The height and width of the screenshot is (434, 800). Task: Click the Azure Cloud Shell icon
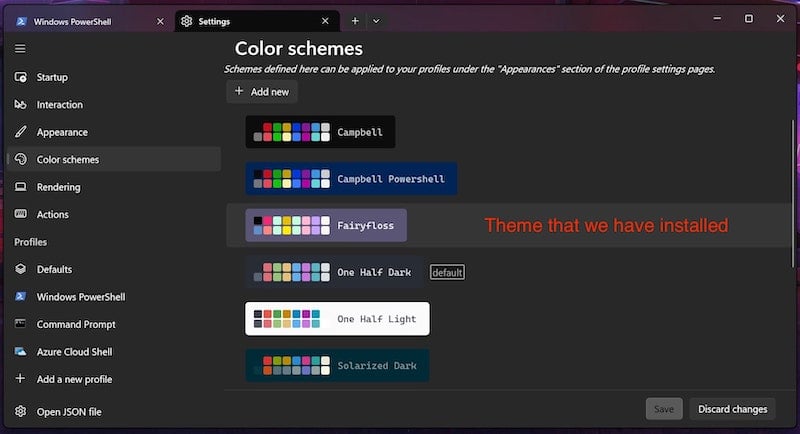(x=20, y=351)
